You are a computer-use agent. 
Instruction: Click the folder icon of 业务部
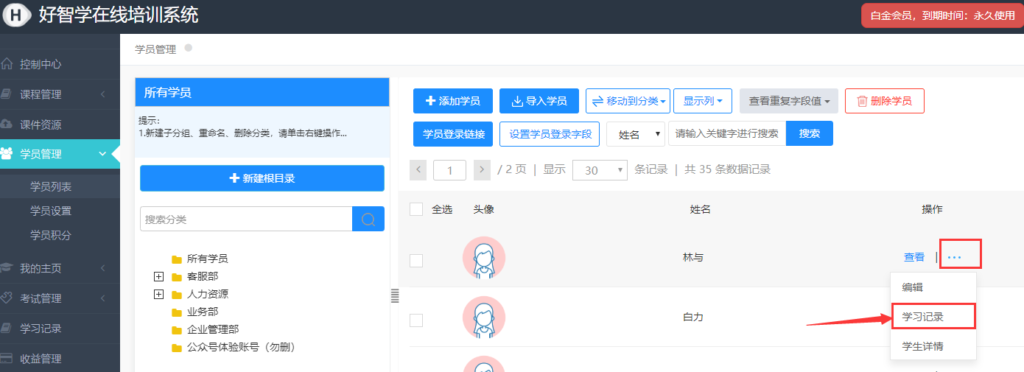[x=176, y=312]
